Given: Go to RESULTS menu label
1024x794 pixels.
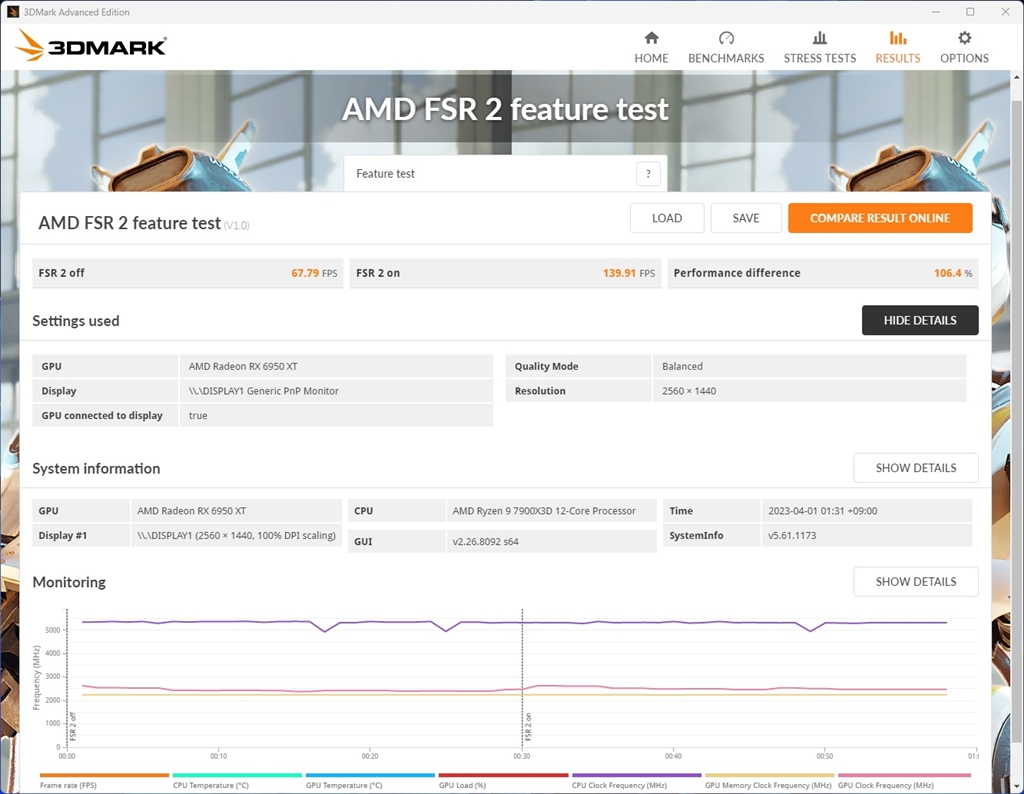Looking at the screenshot, I should [x=898, y=58].
